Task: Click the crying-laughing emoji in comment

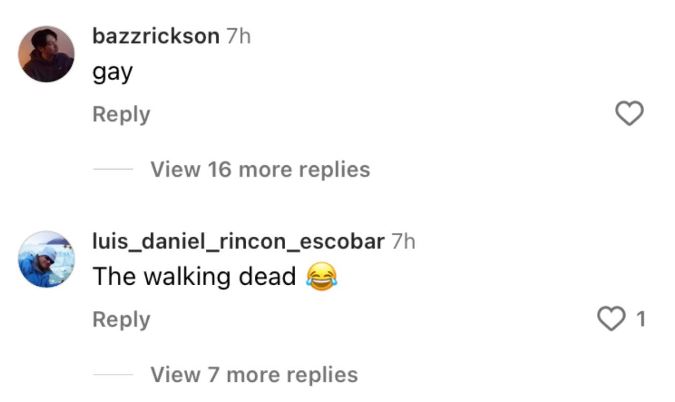Action: [322, 276]
